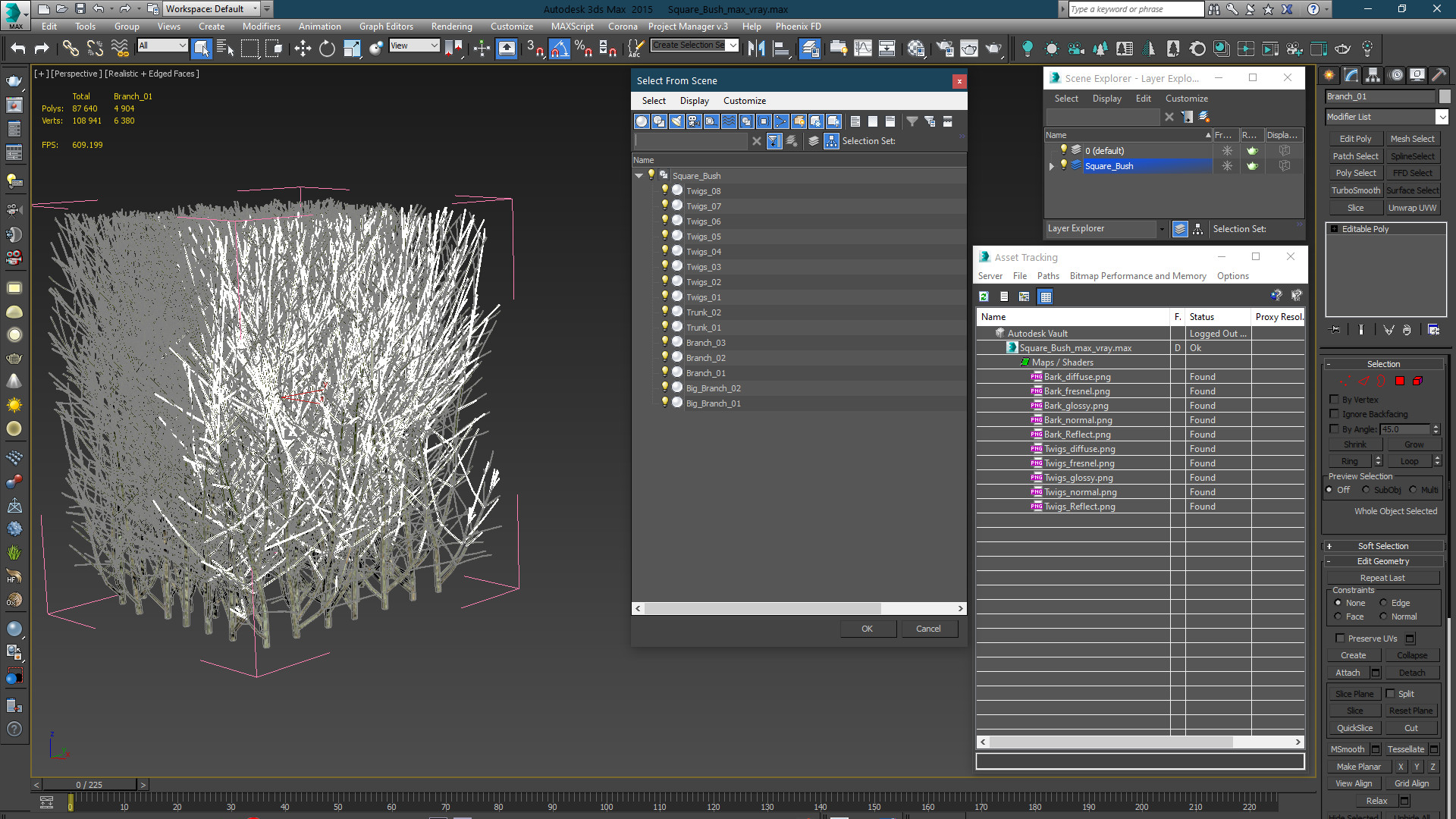Click the Undo arrow icon
This screenshot has height=819, width=1456.
18,49
